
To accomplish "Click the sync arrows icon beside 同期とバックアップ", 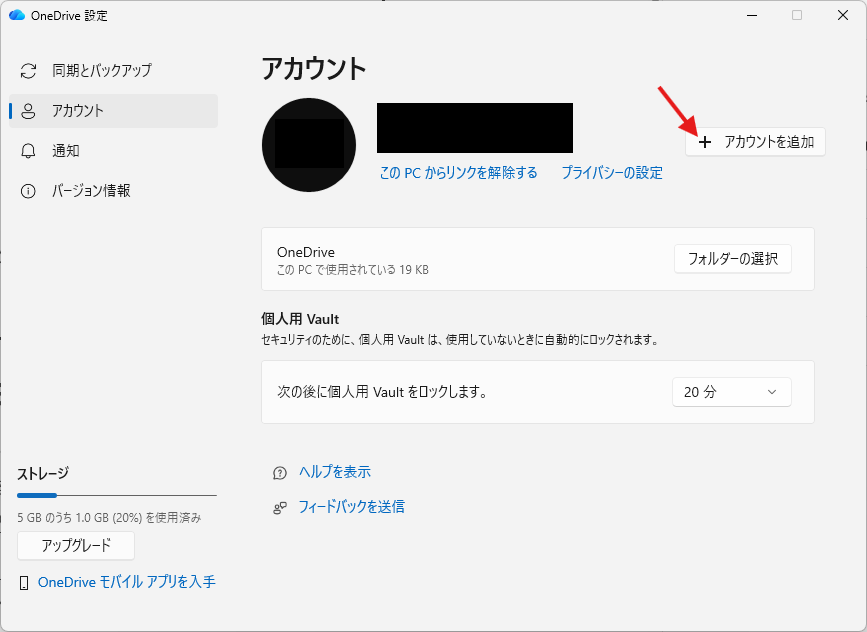I will (28, 71).
